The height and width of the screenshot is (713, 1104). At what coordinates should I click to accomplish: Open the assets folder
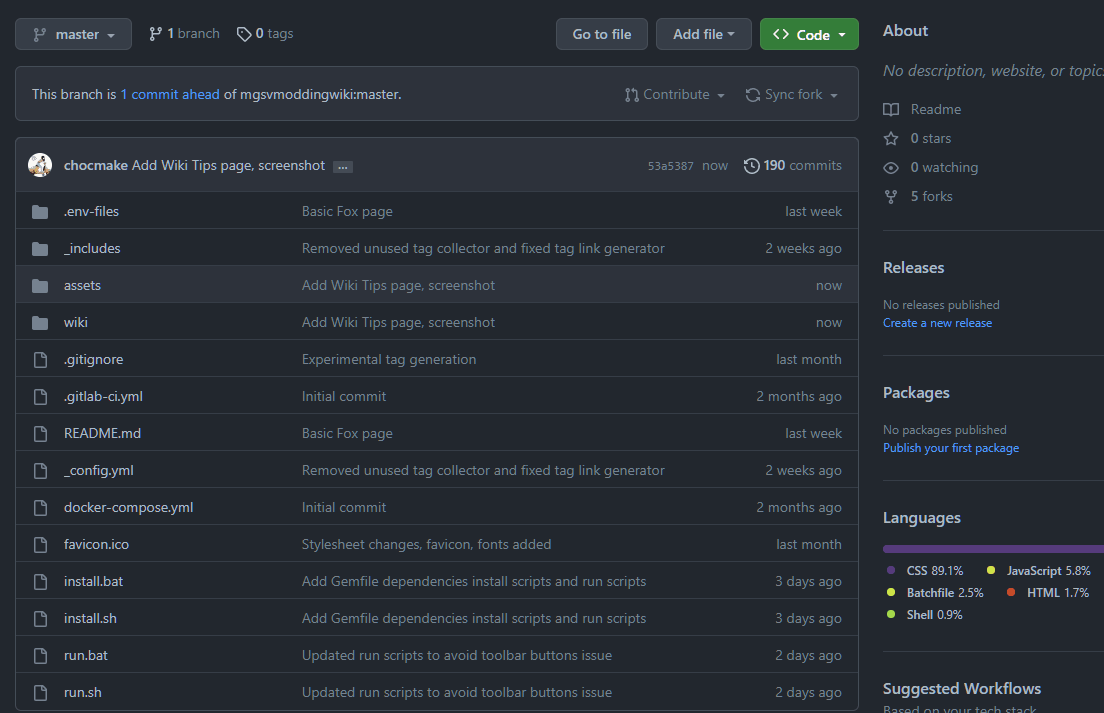click(82, 285)
